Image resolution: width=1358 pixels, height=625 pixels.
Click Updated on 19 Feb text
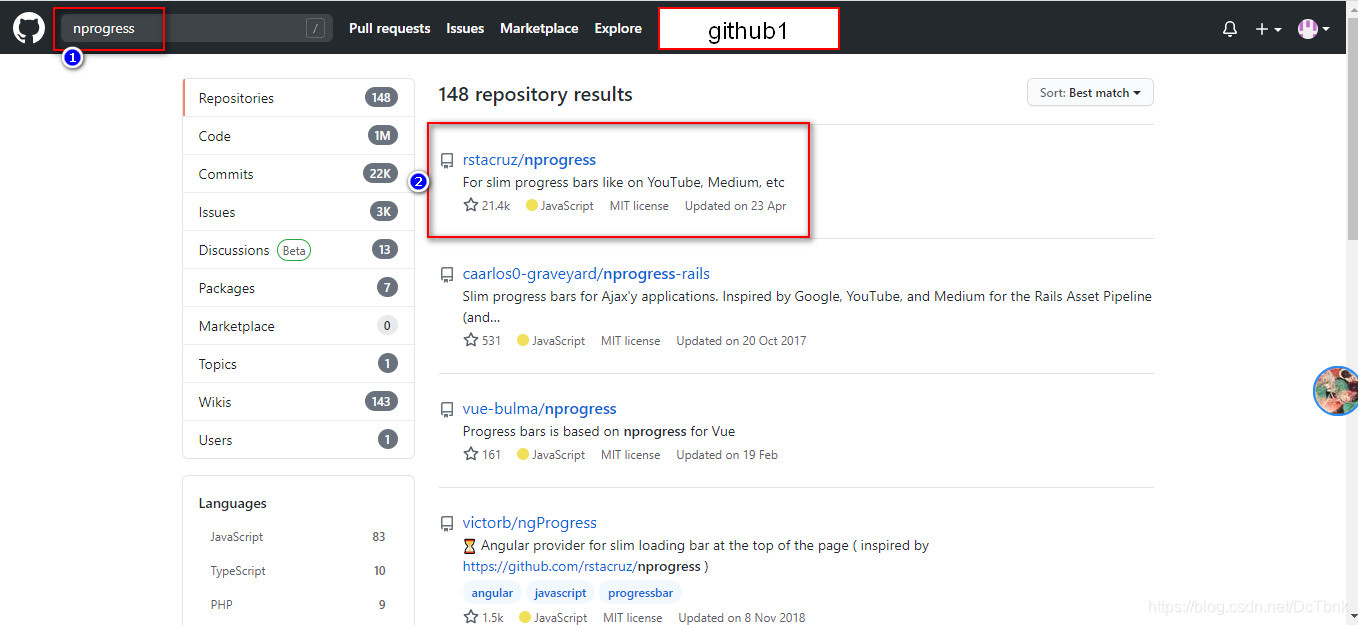tap(727, 455)
